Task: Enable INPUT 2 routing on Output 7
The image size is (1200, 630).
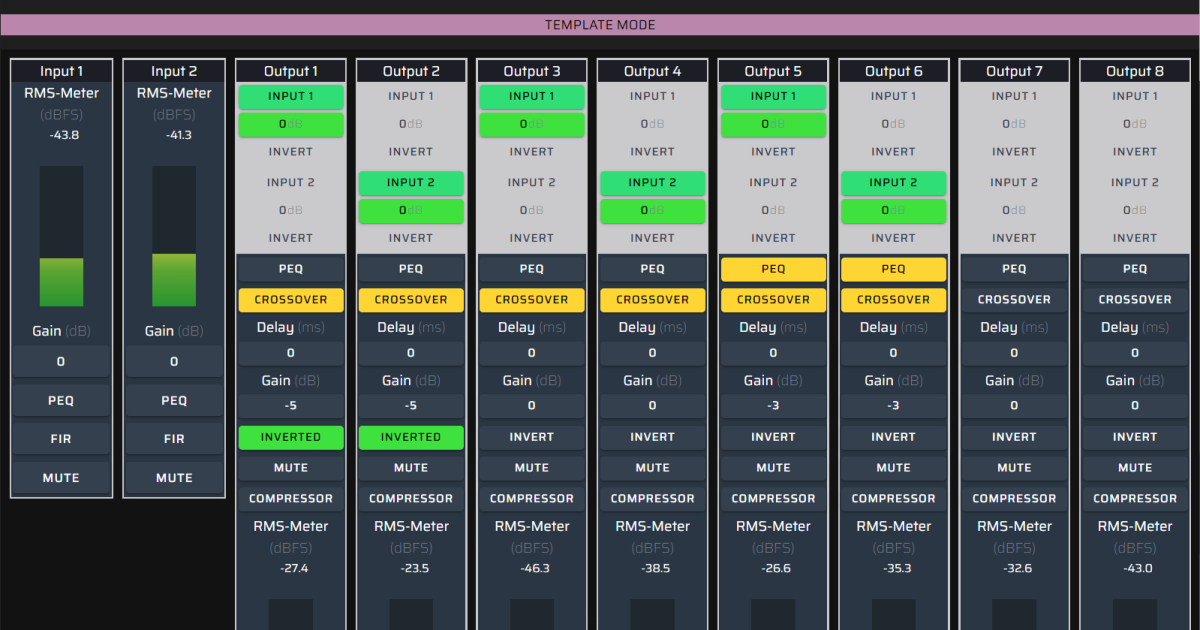Action: (x=1014, y=182)
